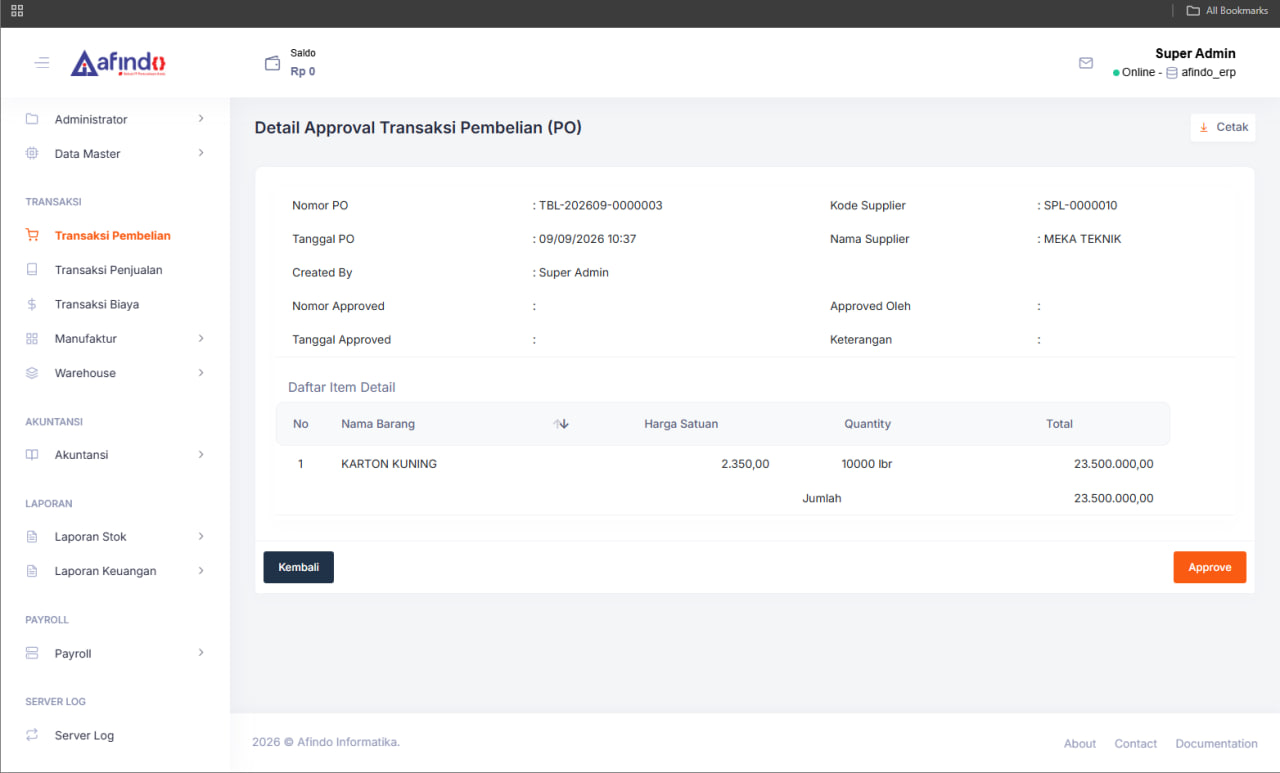Sort by Nama Barang column arrows
1280x773 pixels.
[561, 424]
